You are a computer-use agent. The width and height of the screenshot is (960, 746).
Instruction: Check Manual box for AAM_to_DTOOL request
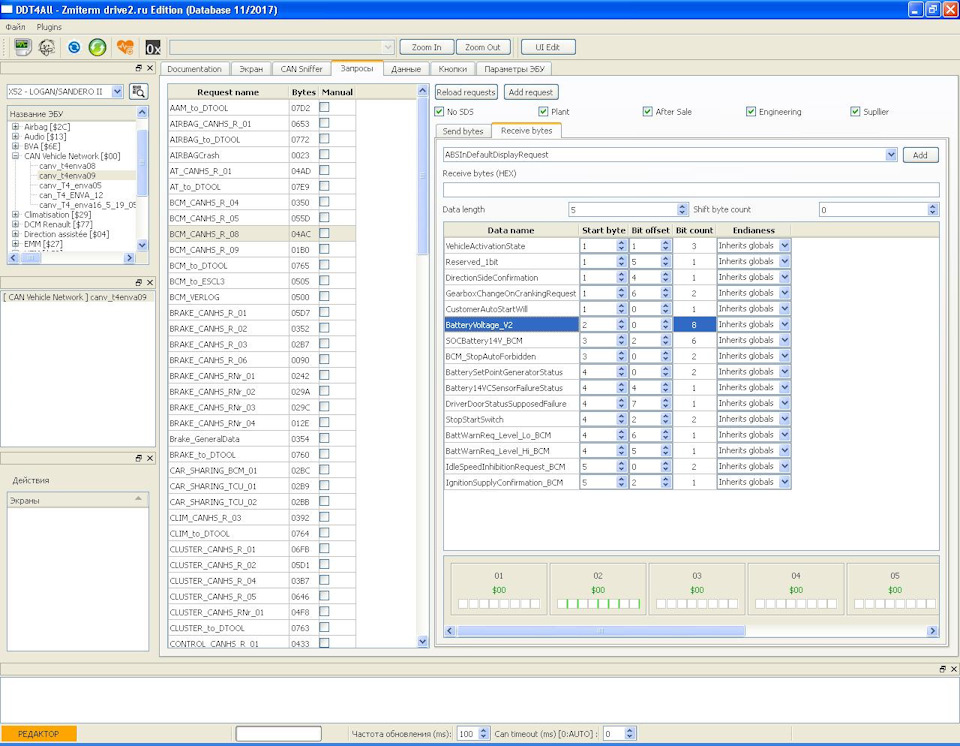coord(324,108)
